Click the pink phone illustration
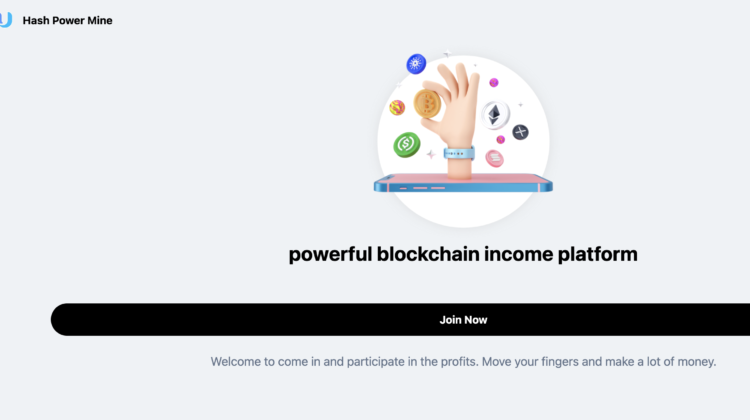The image size is (750, 420). click(x=463, y=185)
